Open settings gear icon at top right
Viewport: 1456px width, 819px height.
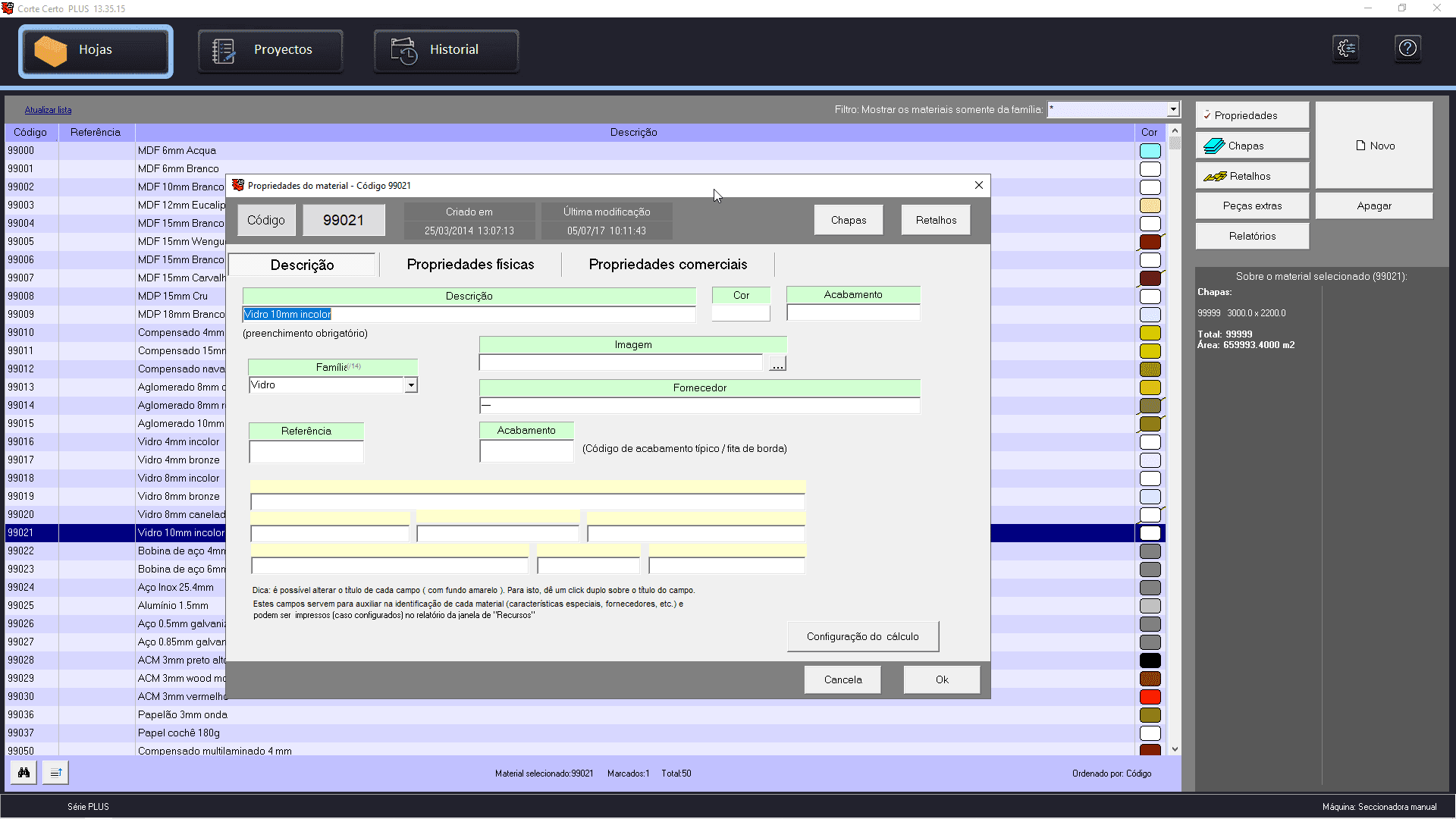(x=1346, y=49)
